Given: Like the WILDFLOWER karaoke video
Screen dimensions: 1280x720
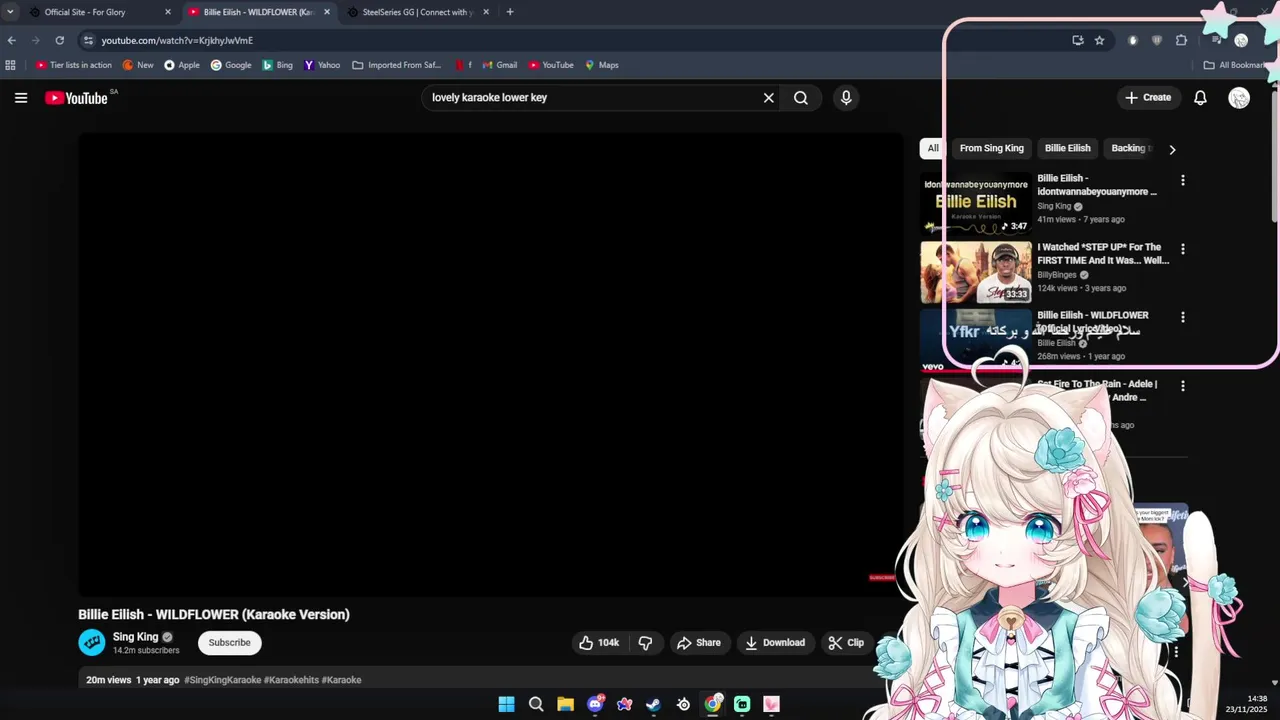Looking at the screenshot, I should [599, 643].
